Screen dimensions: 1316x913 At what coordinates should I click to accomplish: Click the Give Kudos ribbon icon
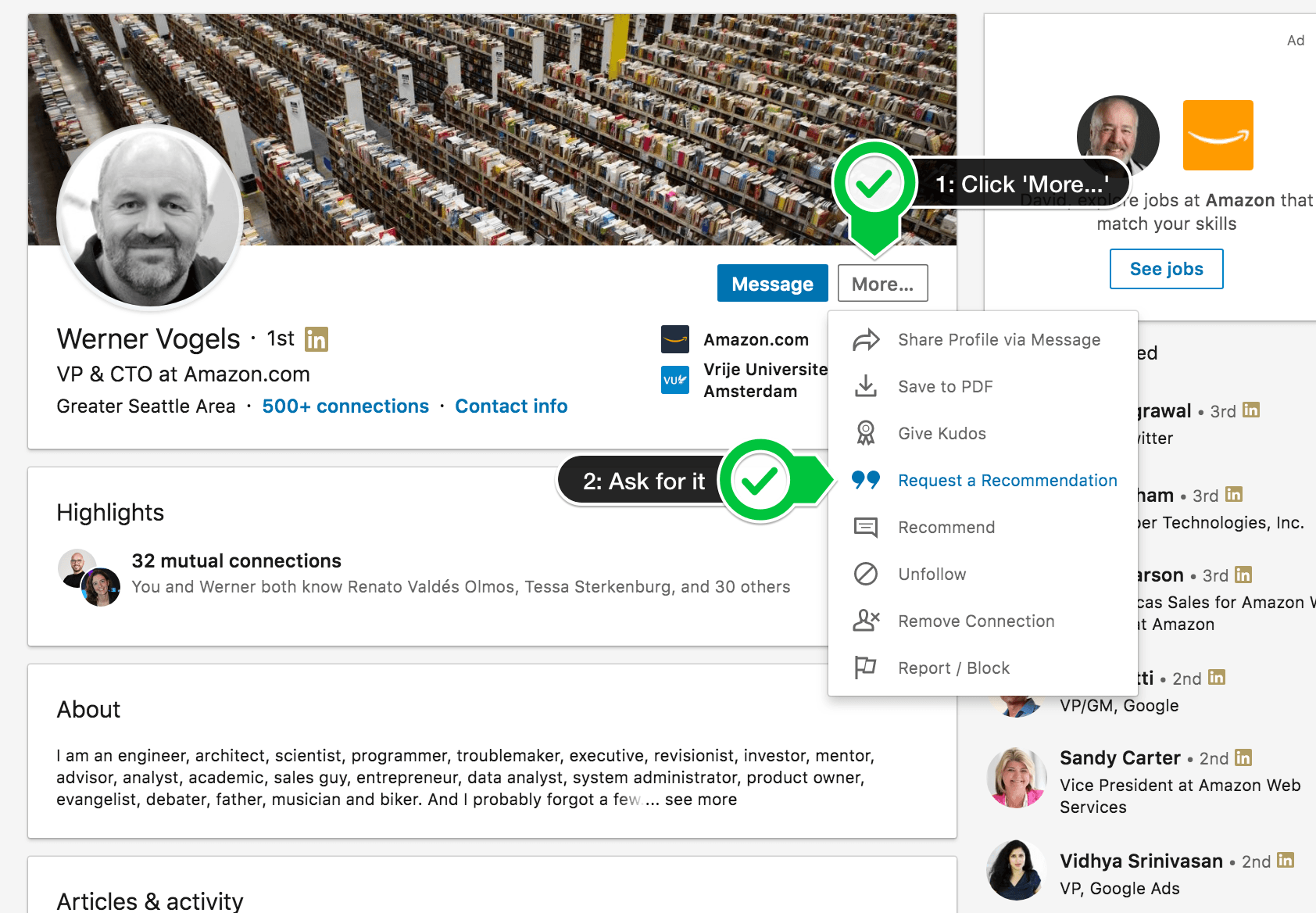click(866, 433)
